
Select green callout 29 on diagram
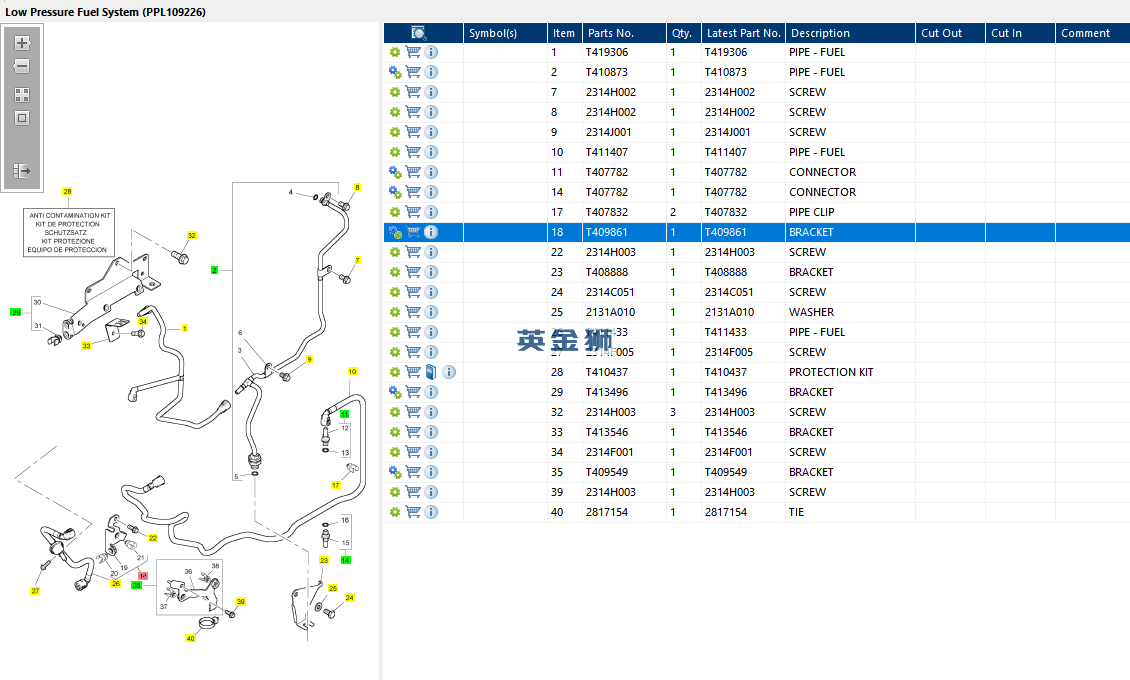(16, 313)
